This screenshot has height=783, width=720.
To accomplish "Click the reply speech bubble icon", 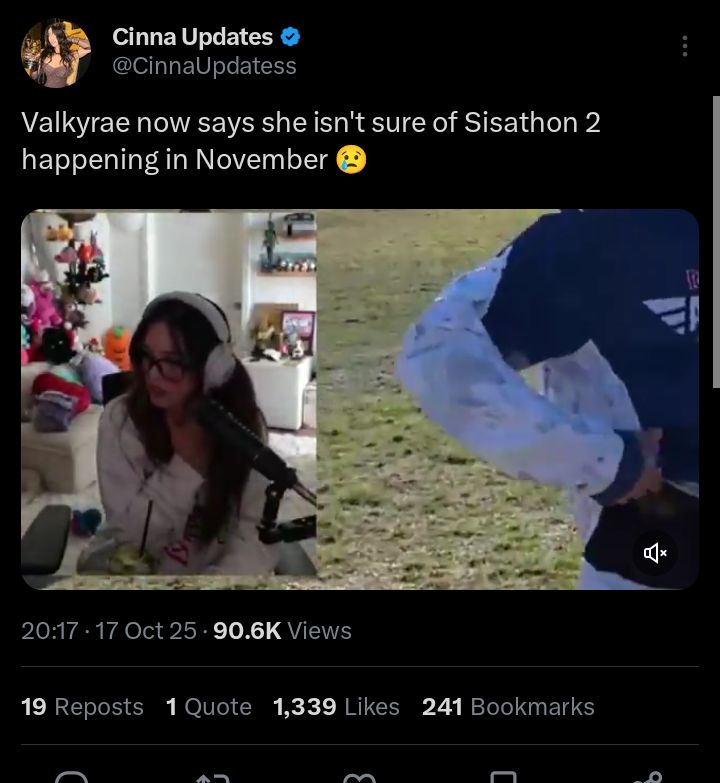I will [x=71, y=778].
